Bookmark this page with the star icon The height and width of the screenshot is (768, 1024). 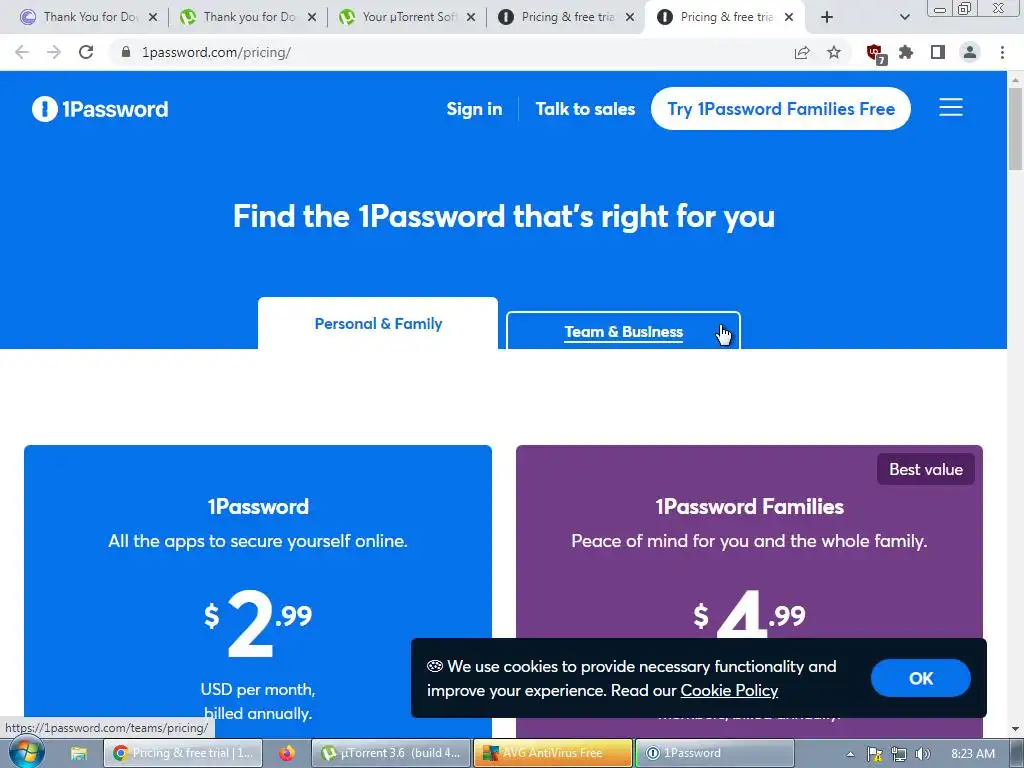(834, 52)
